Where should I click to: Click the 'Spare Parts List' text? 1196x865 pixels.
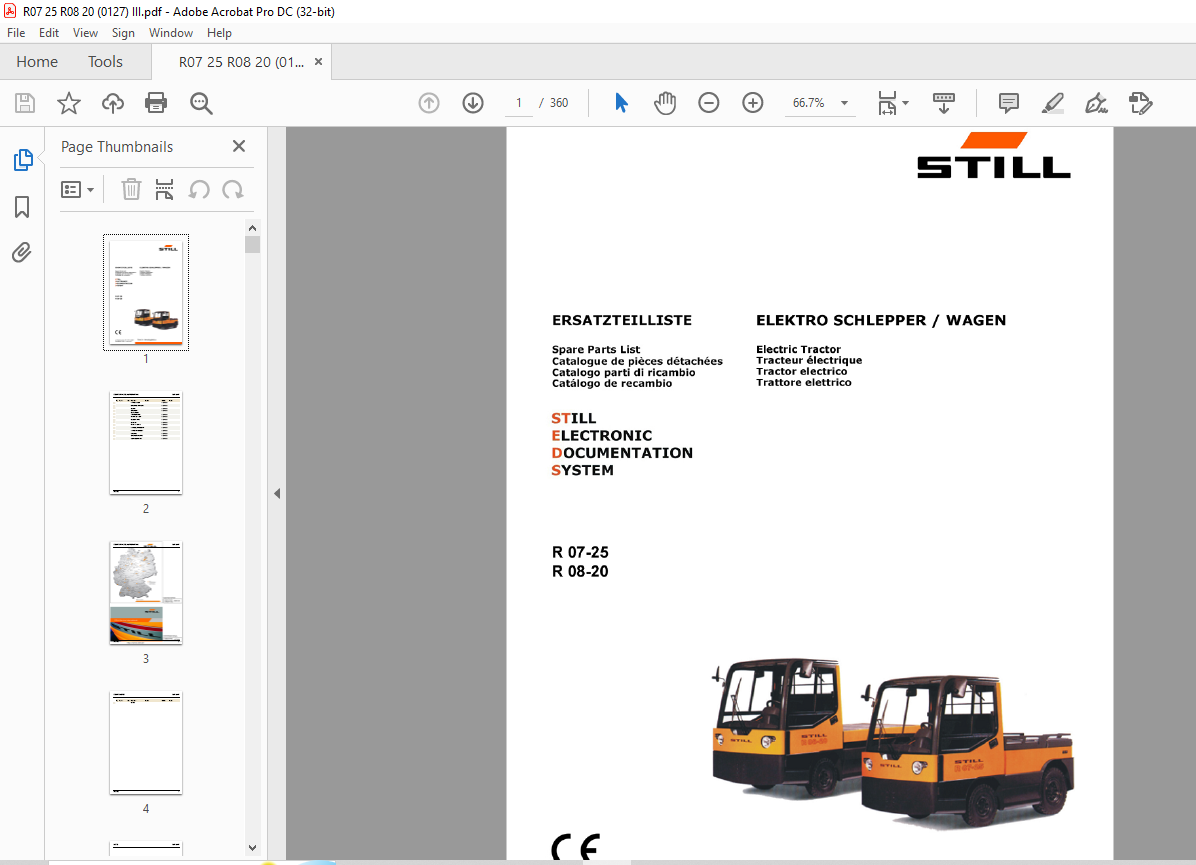pos(596,349)
